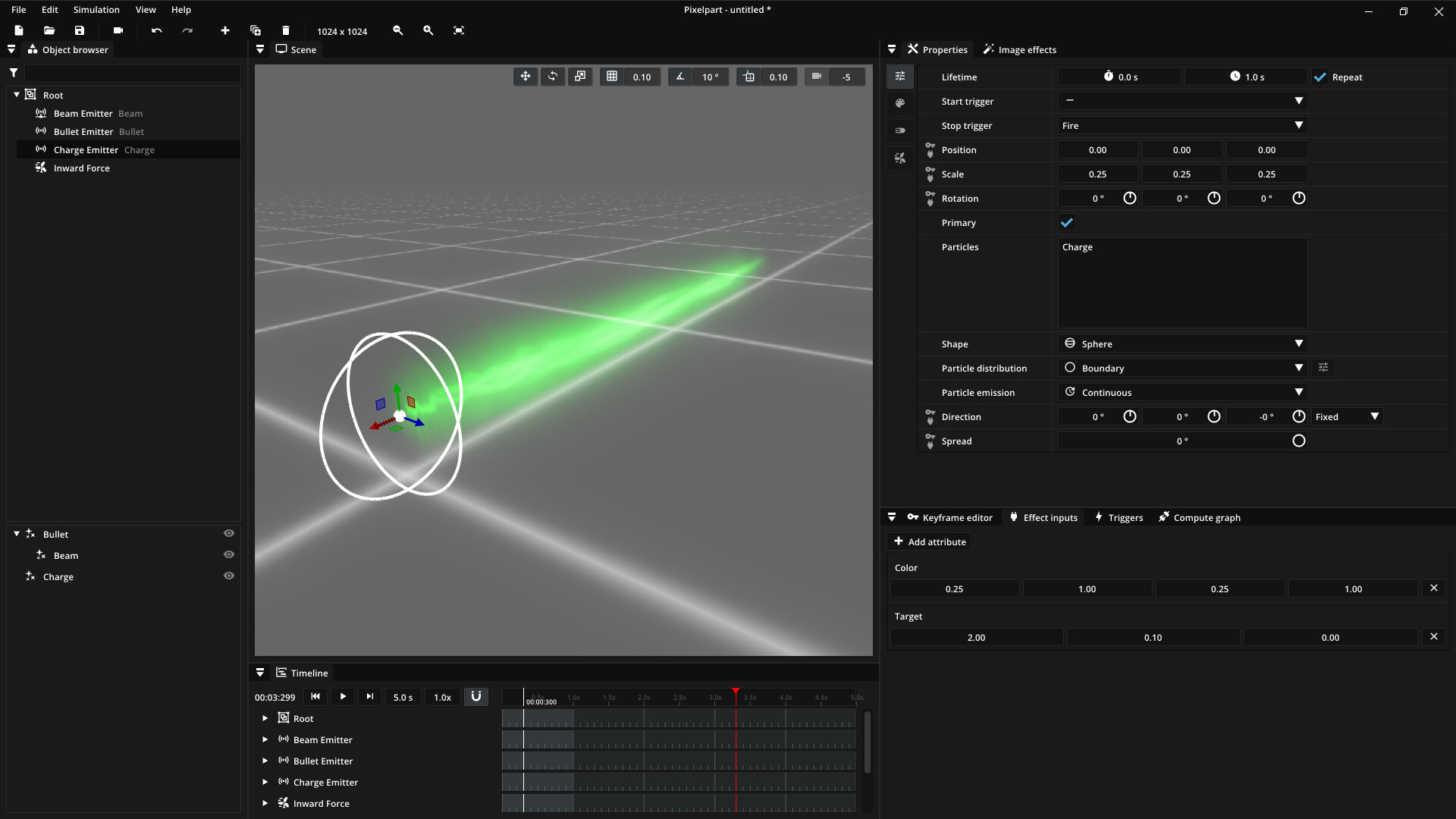
Task: Select the scale gizmo in the scene toolbar
Action: pos(580,77)
